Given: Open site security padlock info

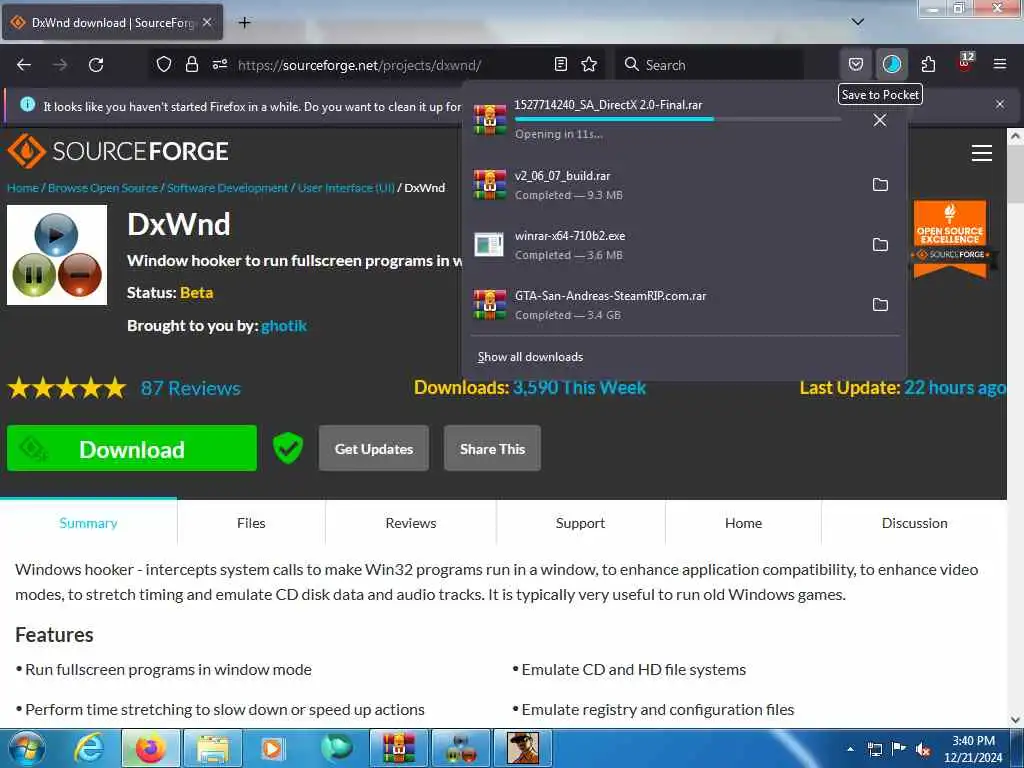Looking at the screenshot, I should point(191,64).
